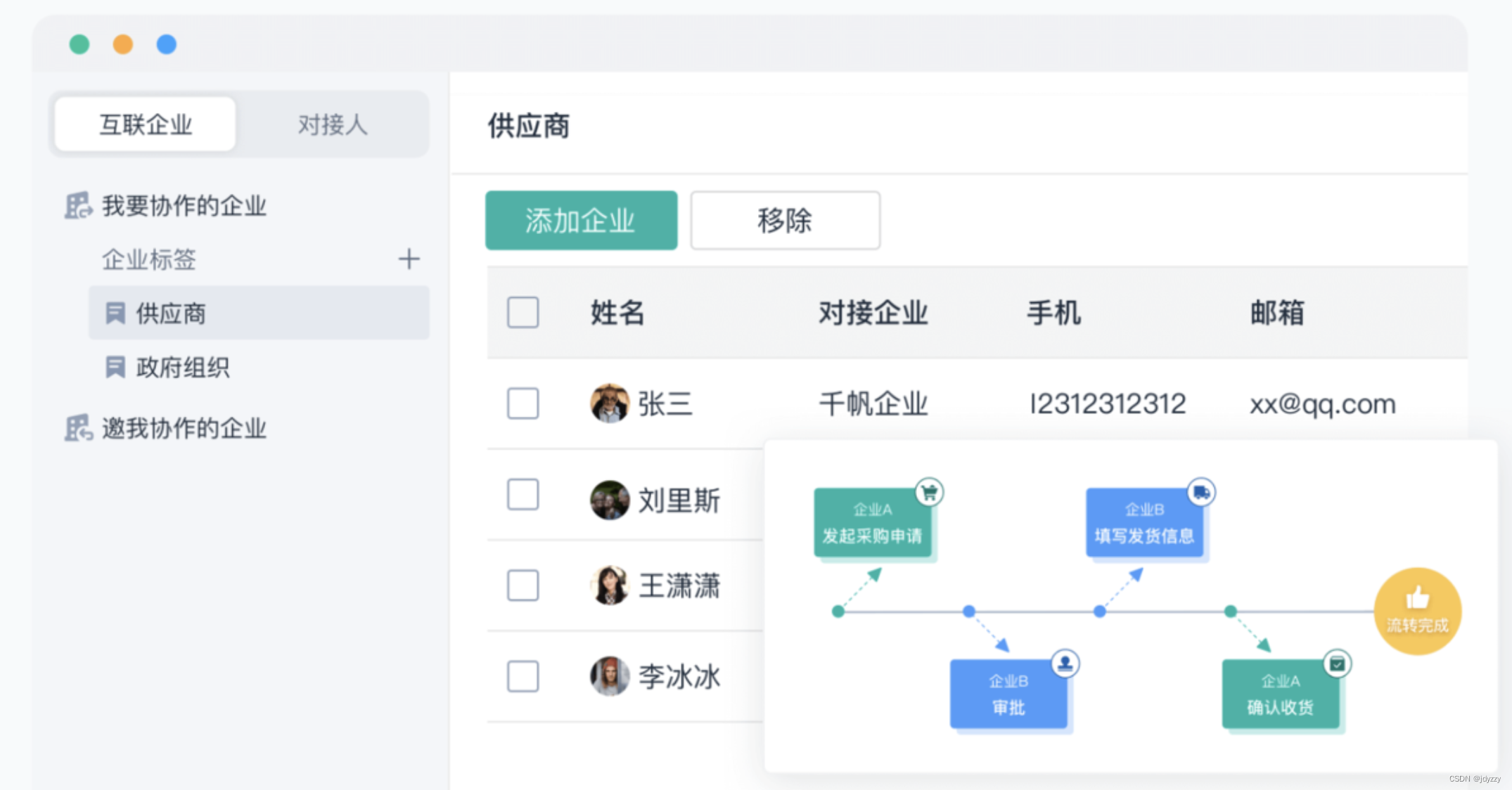Click the bookmark icon beside 政府组织
This screenshot has width=1512, height=790.
115,367
